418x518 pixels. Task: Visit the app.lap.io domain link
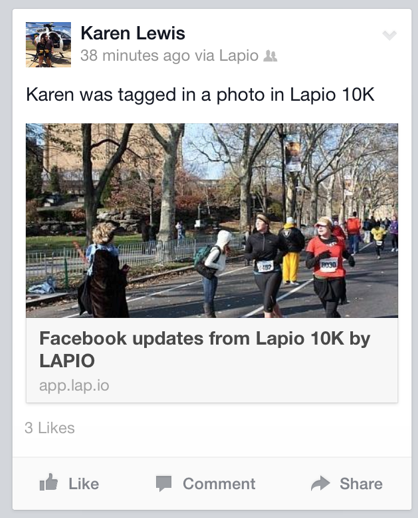[74, 386]
